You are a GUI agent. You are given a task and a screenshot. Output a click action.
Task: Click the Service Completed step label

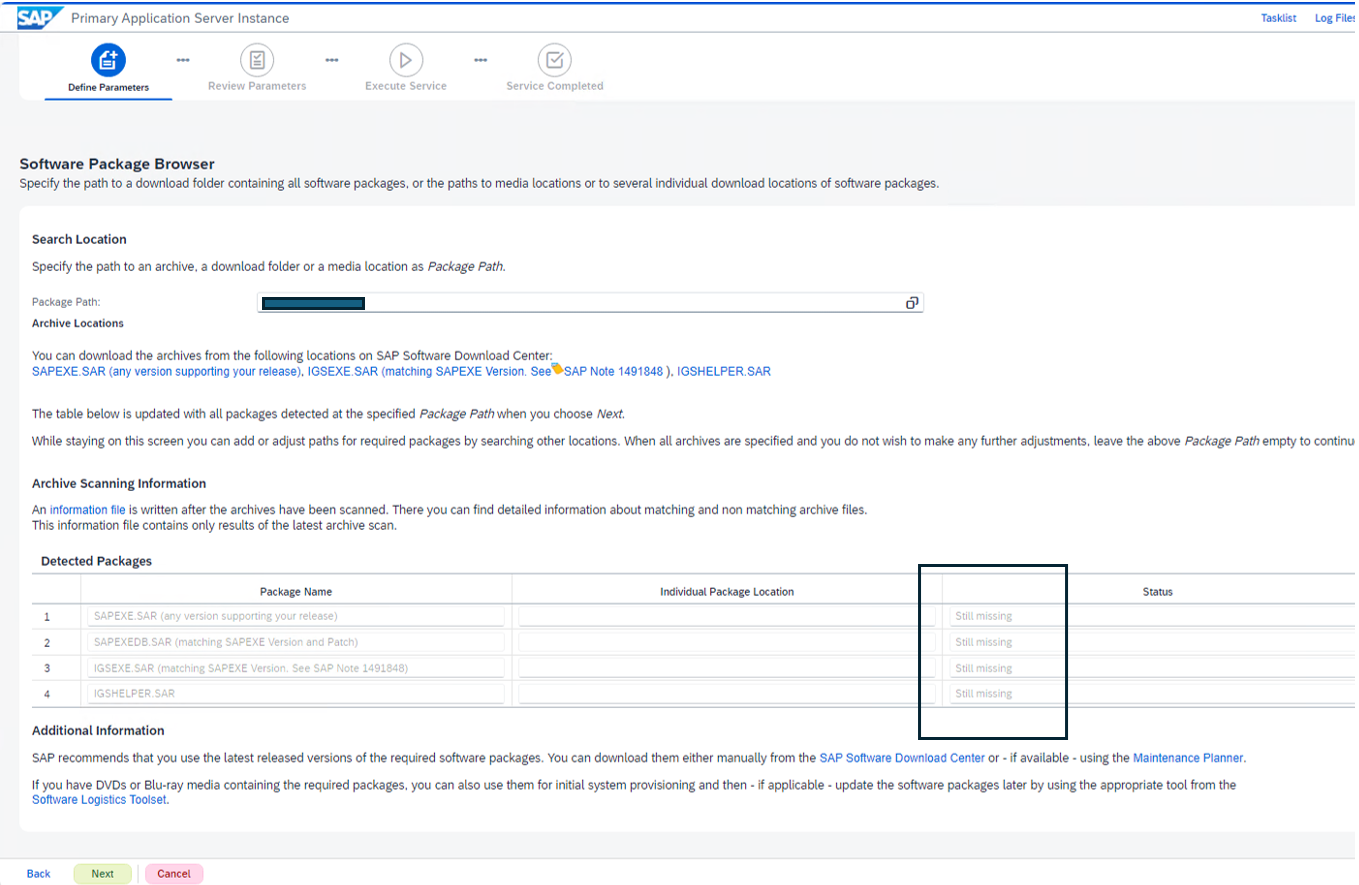click(555, 86)
